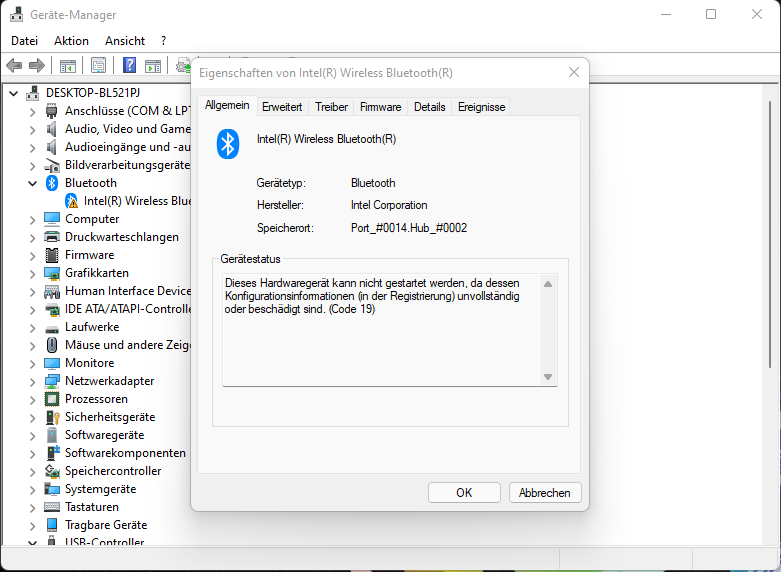Click the Tragbare Geräte device icon
This screenshot has height=572, width=781.
[x=52, y=525]
